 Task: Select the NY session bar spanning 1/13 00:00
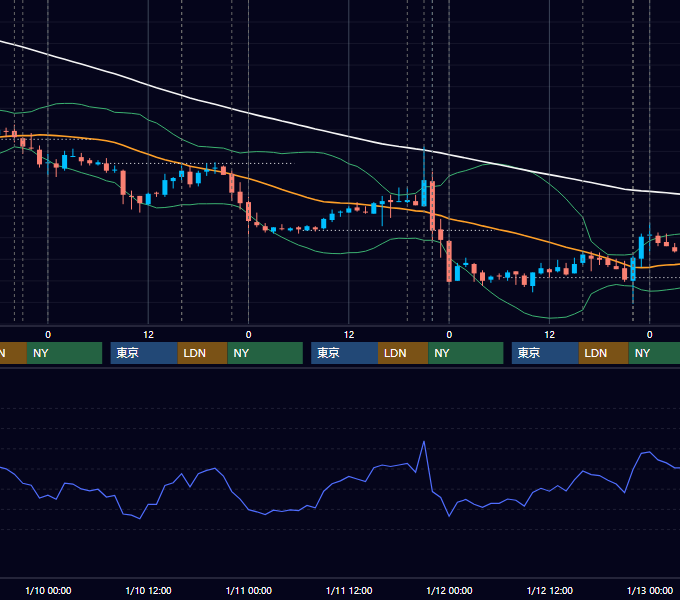(x=654, y=353)
